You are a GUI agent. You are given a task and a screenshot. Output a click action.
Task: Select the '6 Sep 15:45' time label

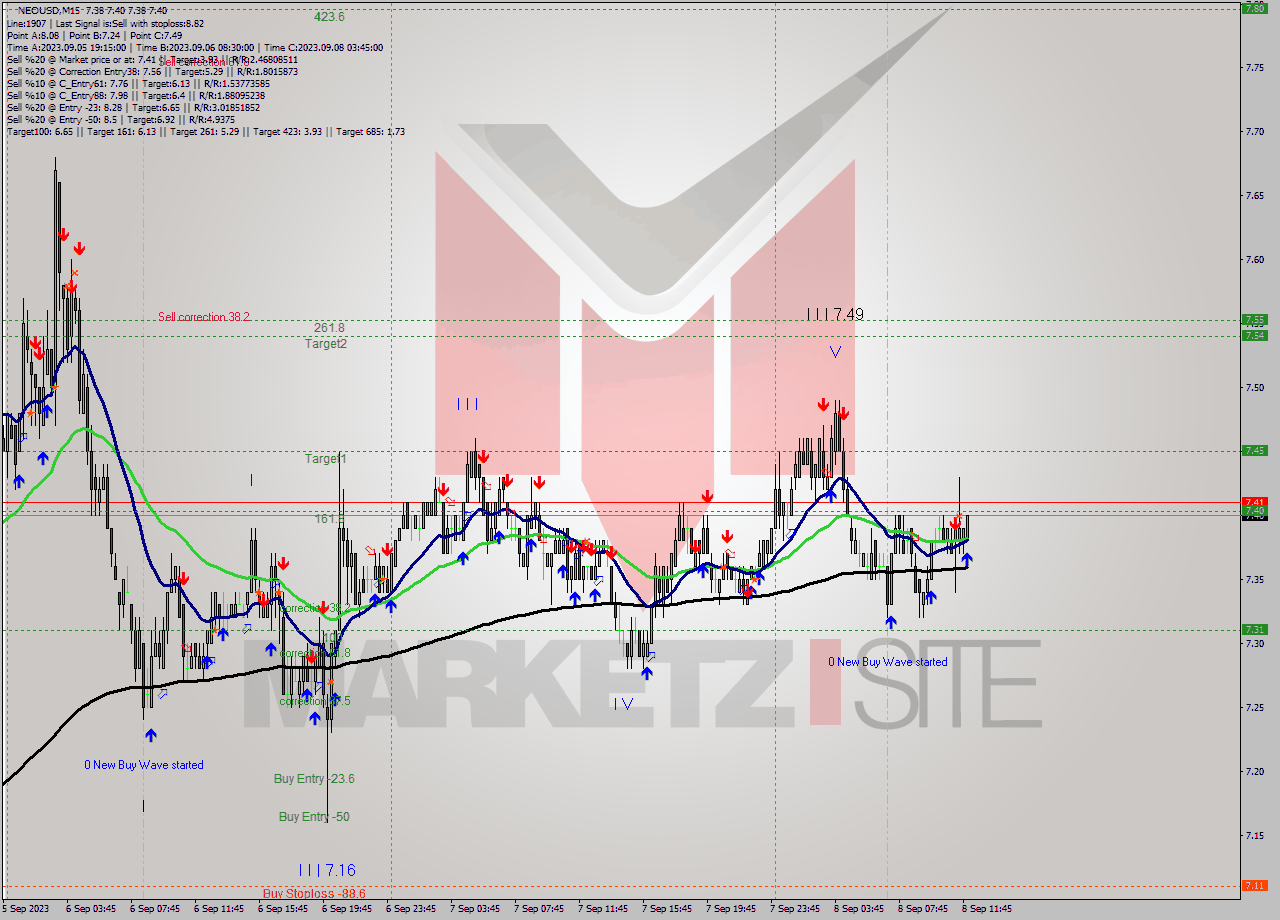tap(283, 909)
